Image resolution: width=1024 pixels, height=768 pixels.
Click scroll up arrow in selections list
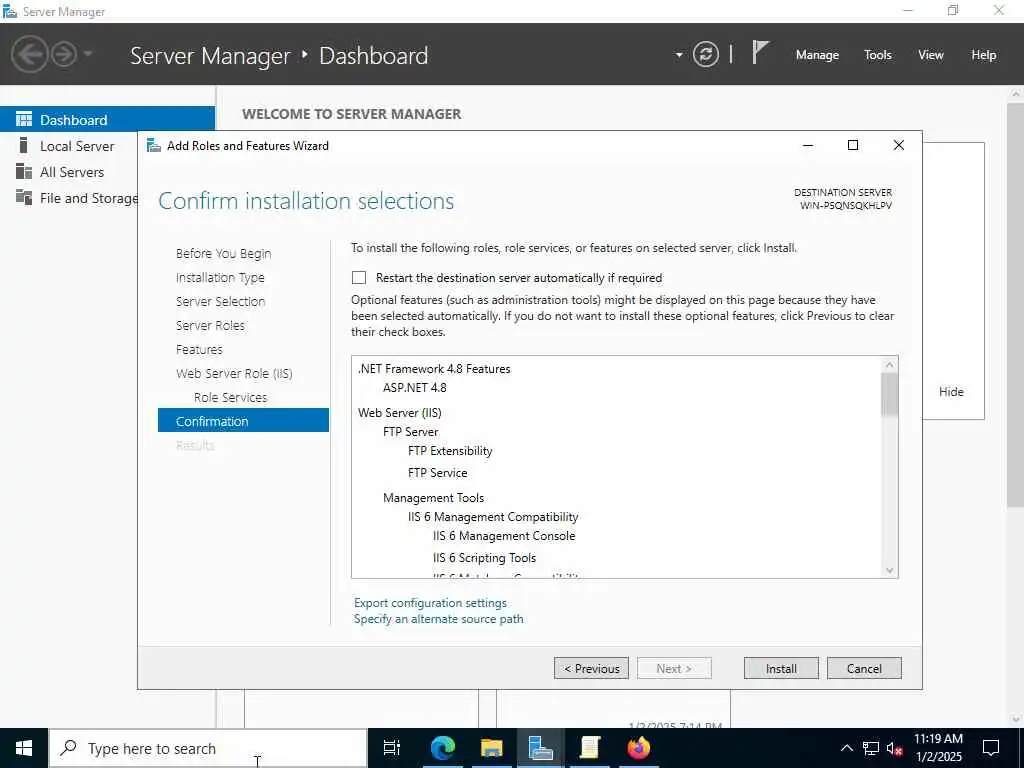(x=889, y=364)
